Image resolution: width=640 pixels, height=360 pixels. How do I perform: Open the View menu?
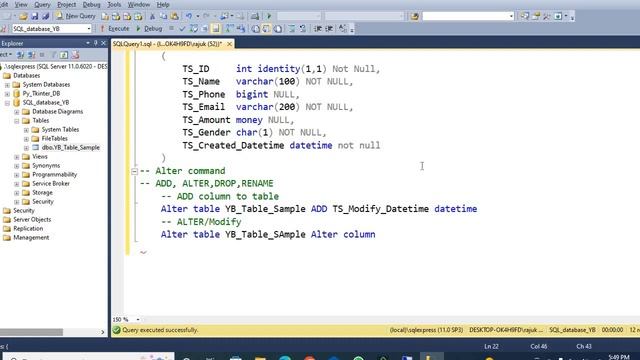(21, 4)
